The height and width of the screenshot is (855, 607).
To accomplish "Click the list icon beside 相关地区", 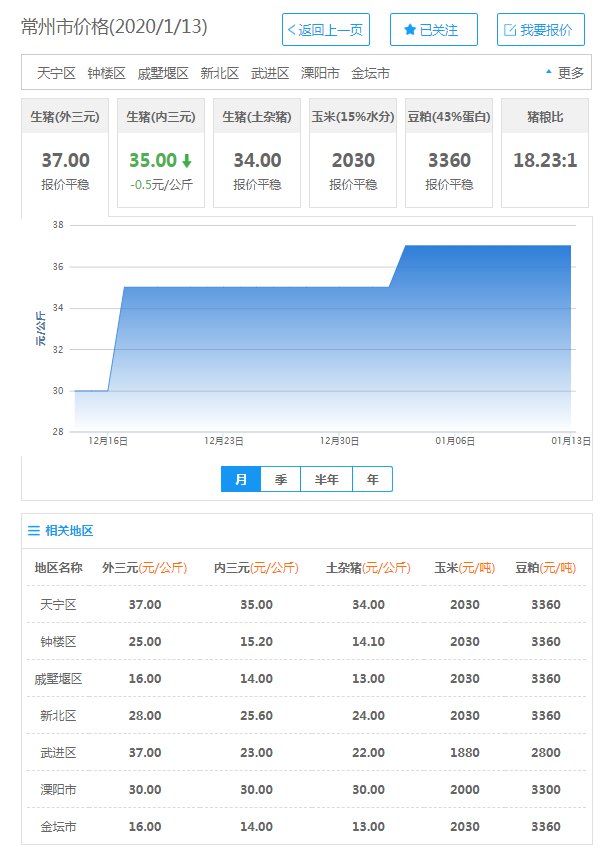I will [x=34, y=531].
